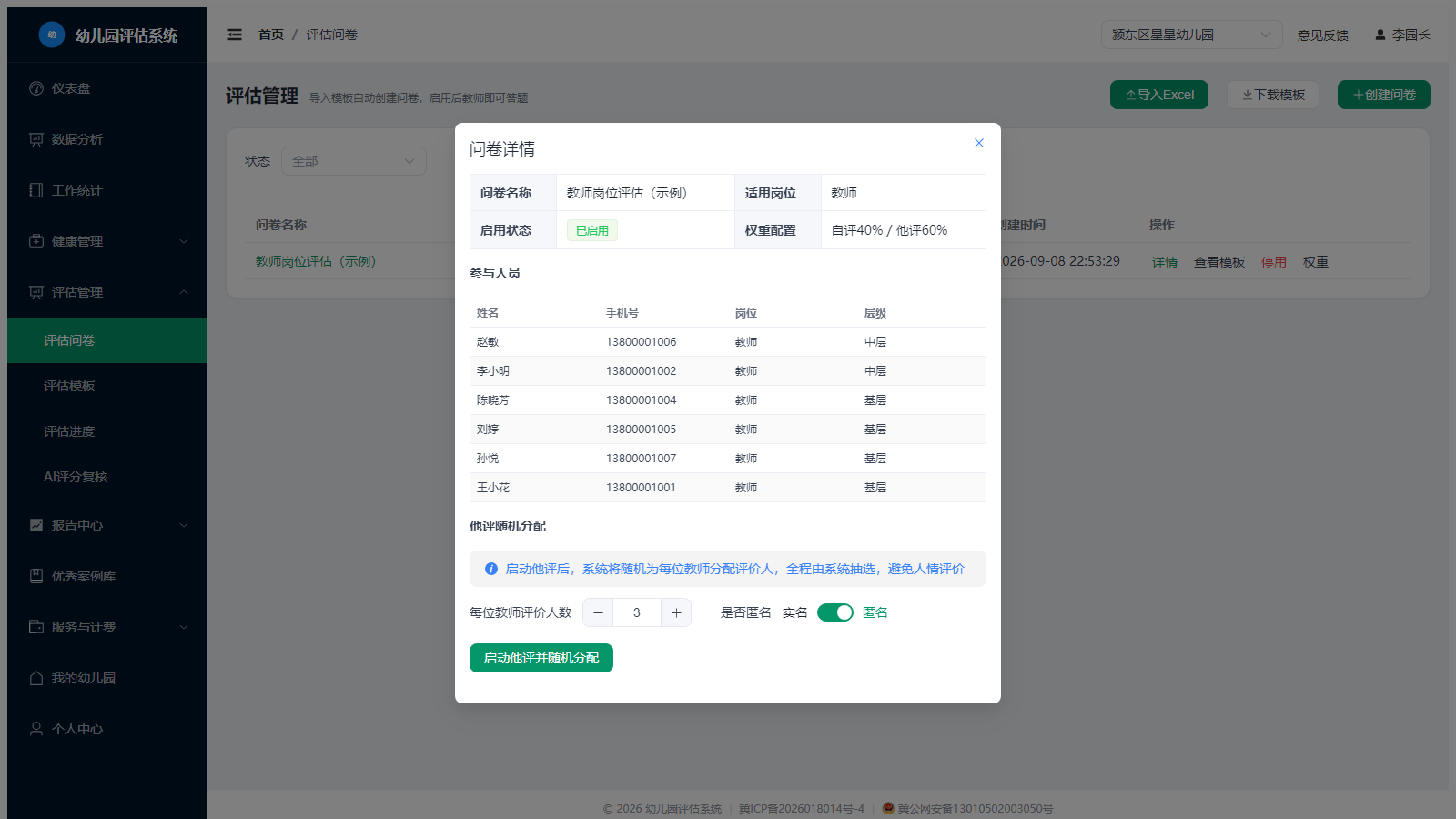1456x819 pixels.
Task: Click the 权重 action link
Action: pos(1316,262)
